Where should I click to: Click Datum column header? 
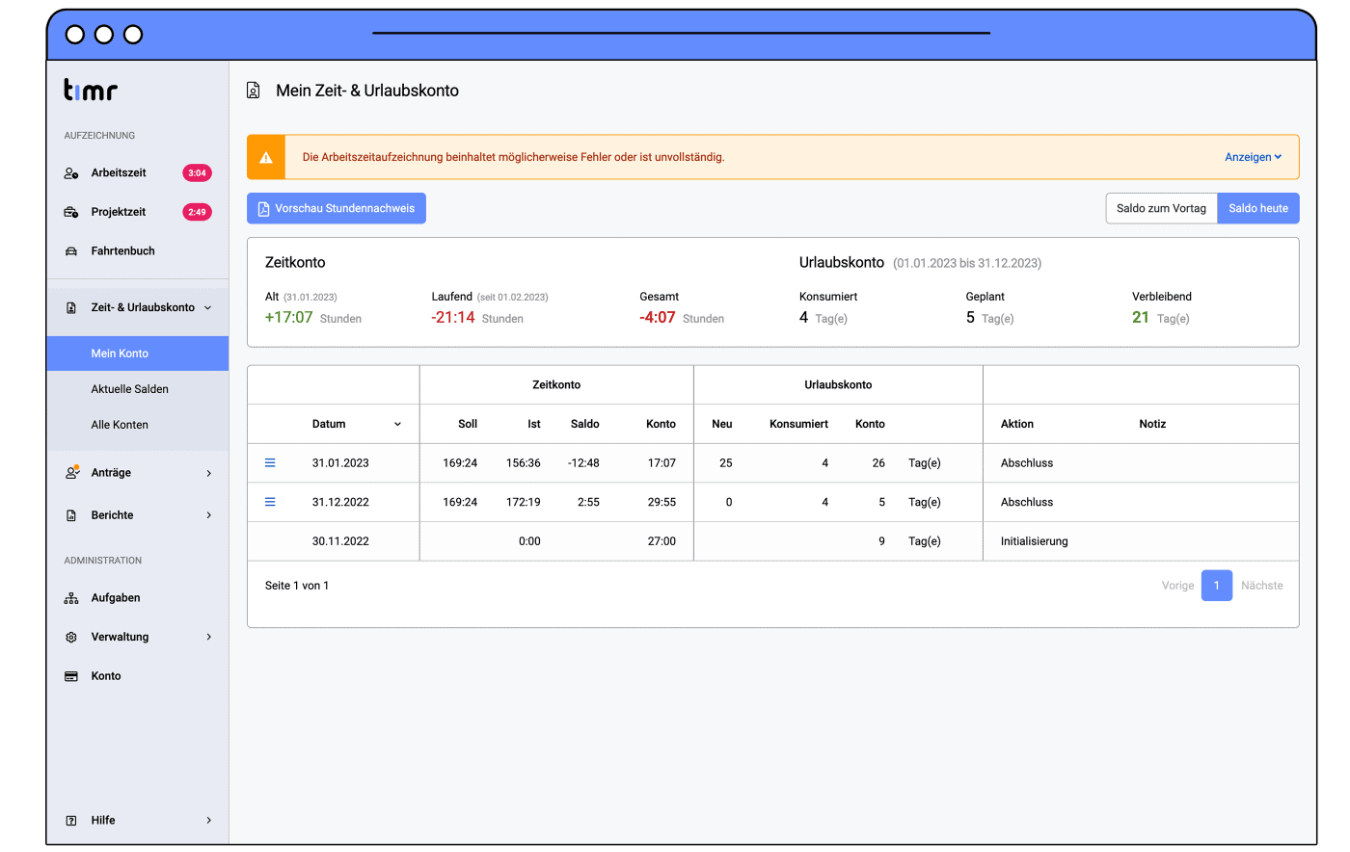(x=328, y=424)
